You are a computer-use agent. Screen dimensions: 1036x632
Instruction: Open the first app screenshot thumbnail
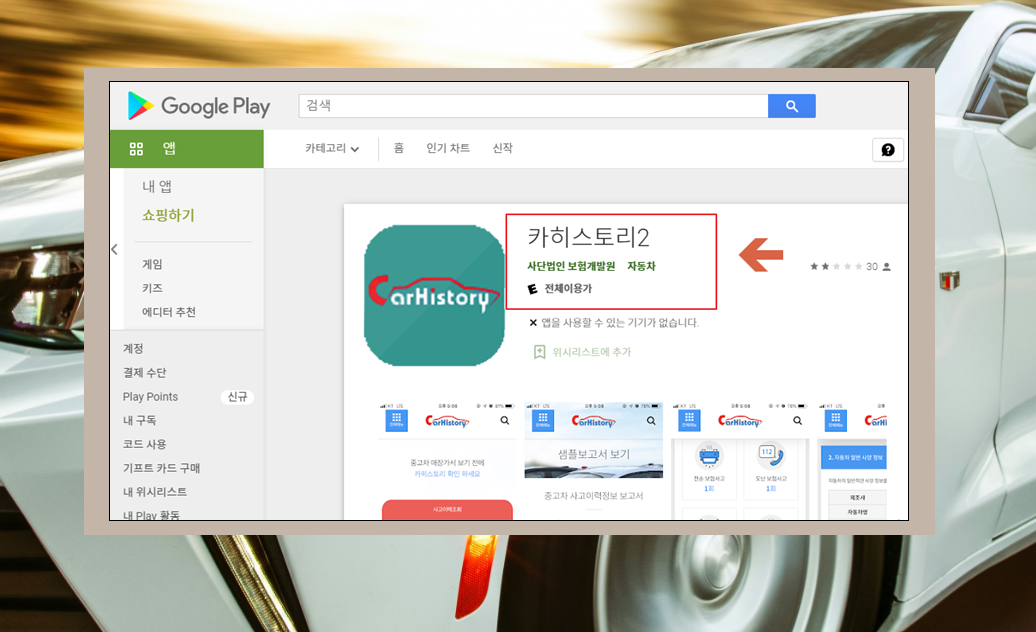(447, 460)
